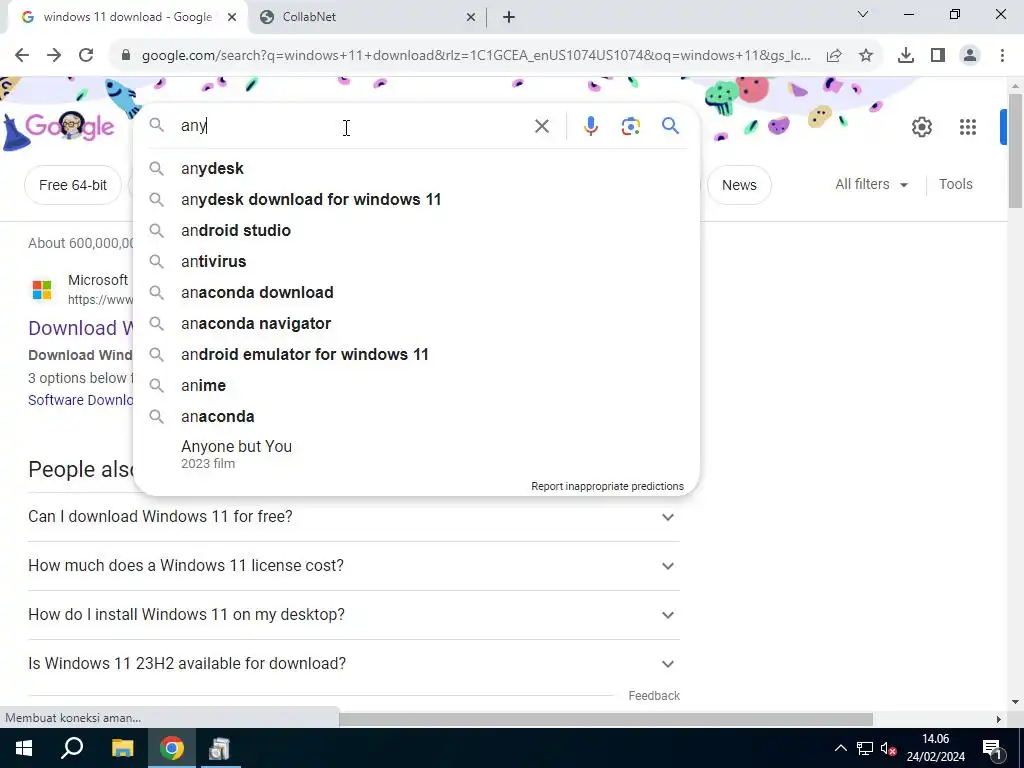
Task: Click 'Report inappropriate predictions' link
Action: 607,487
